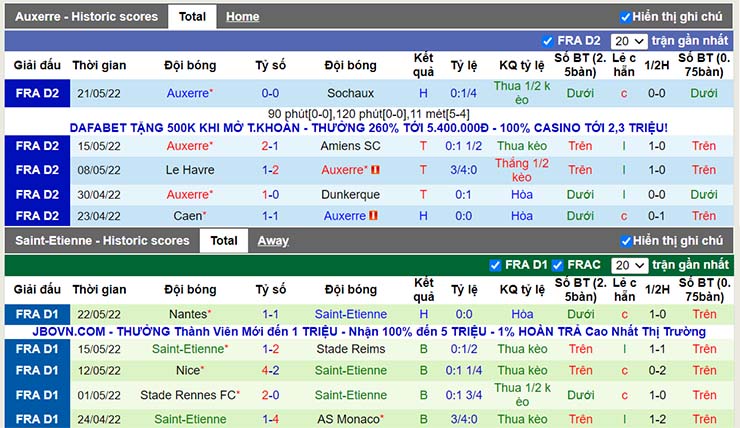This screenshot has height=428, width=740.
Task: Click 'Thắng 1/2 kèo' result in Le Havre row
Action: click(521, 170)
